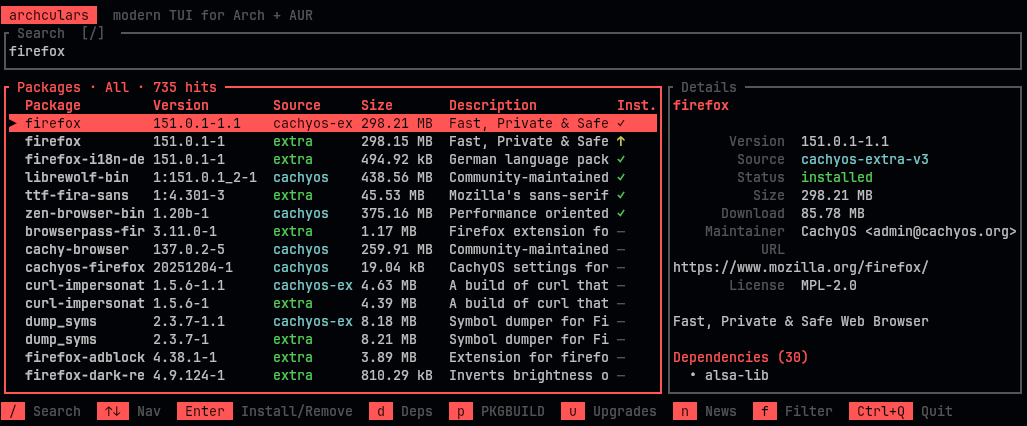Select curl-impersonat row version 1.5.6-1
Image resolution: width=1027 pixels, height=426 pixels.
coord(333,303)
